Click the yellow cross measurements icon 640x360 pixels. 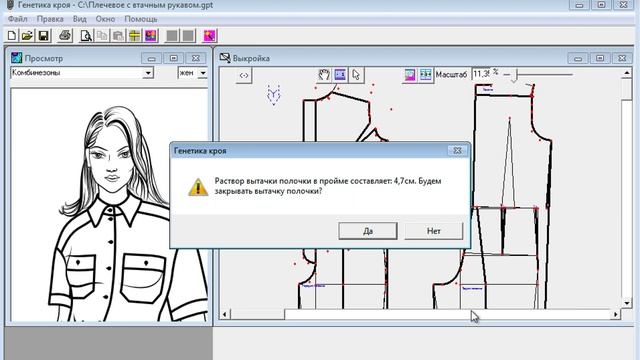[135, 36]
